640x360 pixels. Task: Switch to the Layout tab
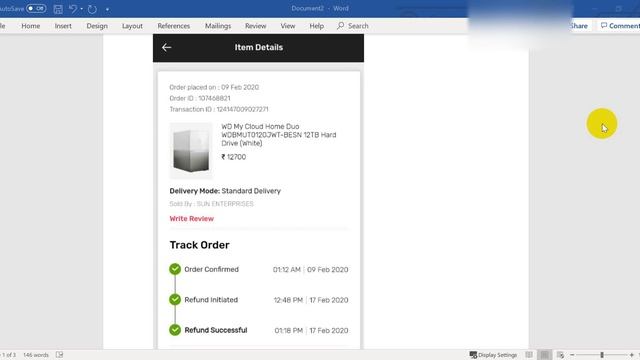(x=132, y=26)
